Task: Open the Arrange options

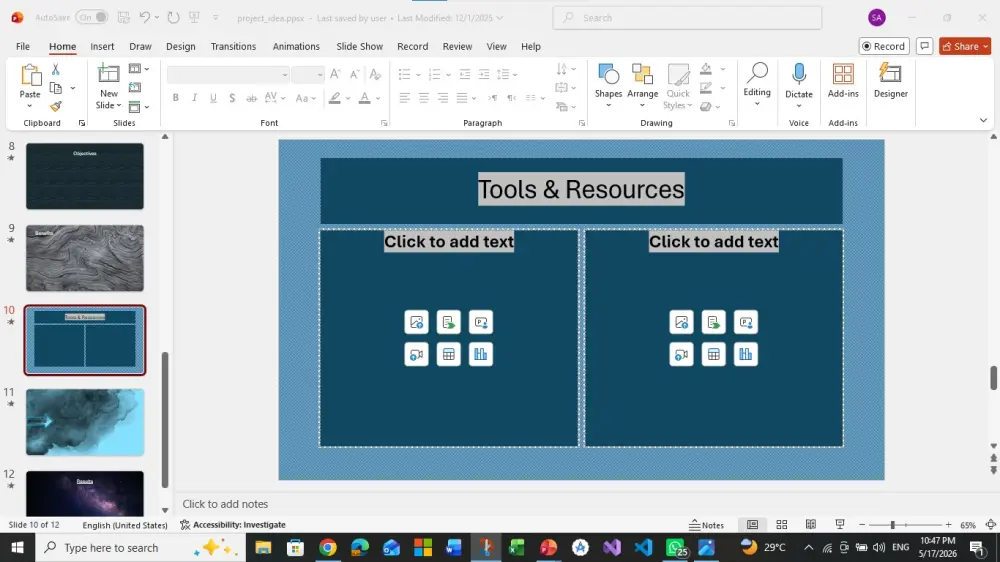Action: pyautogui.click(x=642, y=87)
